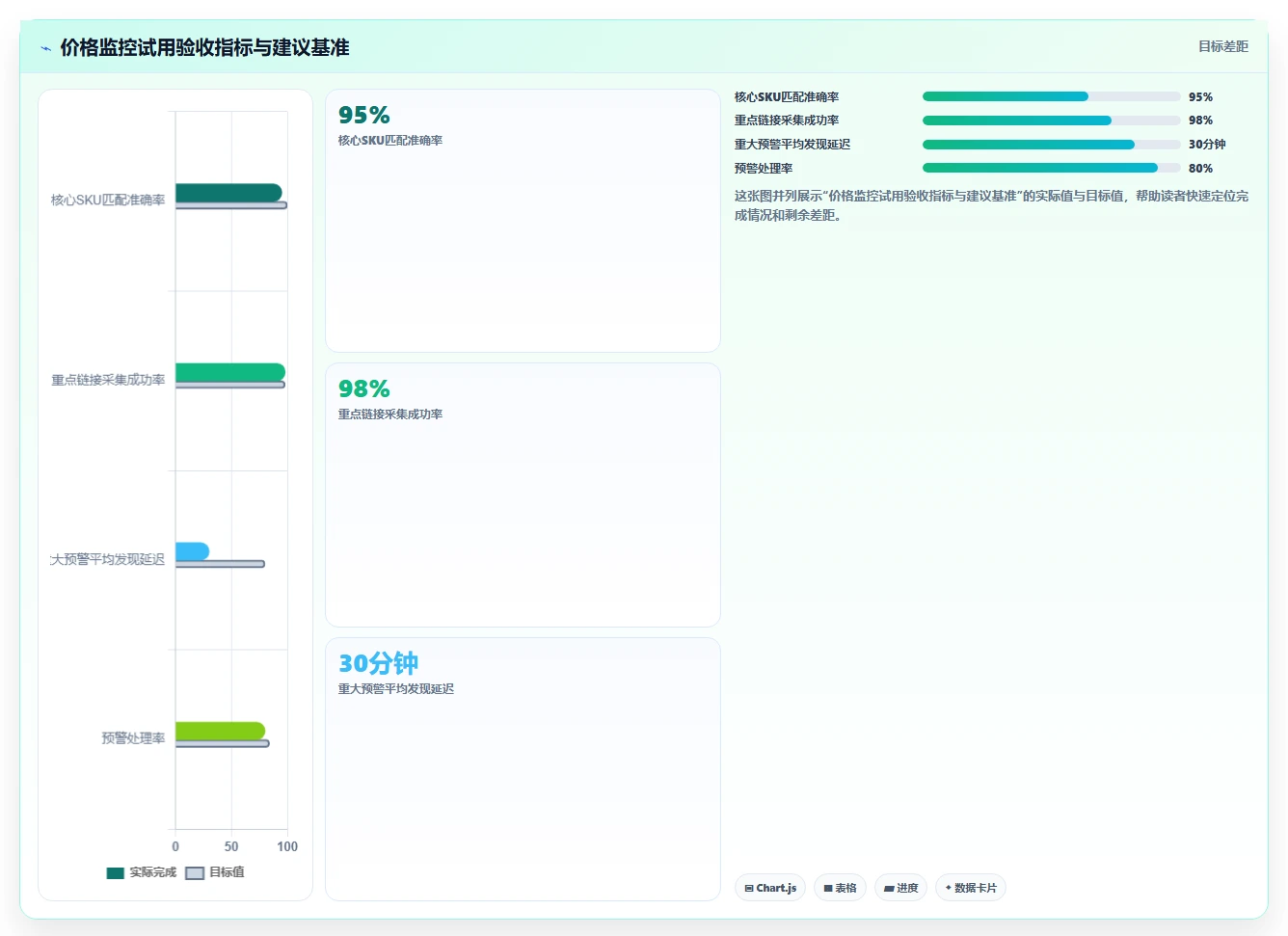Click the 重点链接采集成功率 label in progress list
The image size is (1288, 936).
coord(787,120)
